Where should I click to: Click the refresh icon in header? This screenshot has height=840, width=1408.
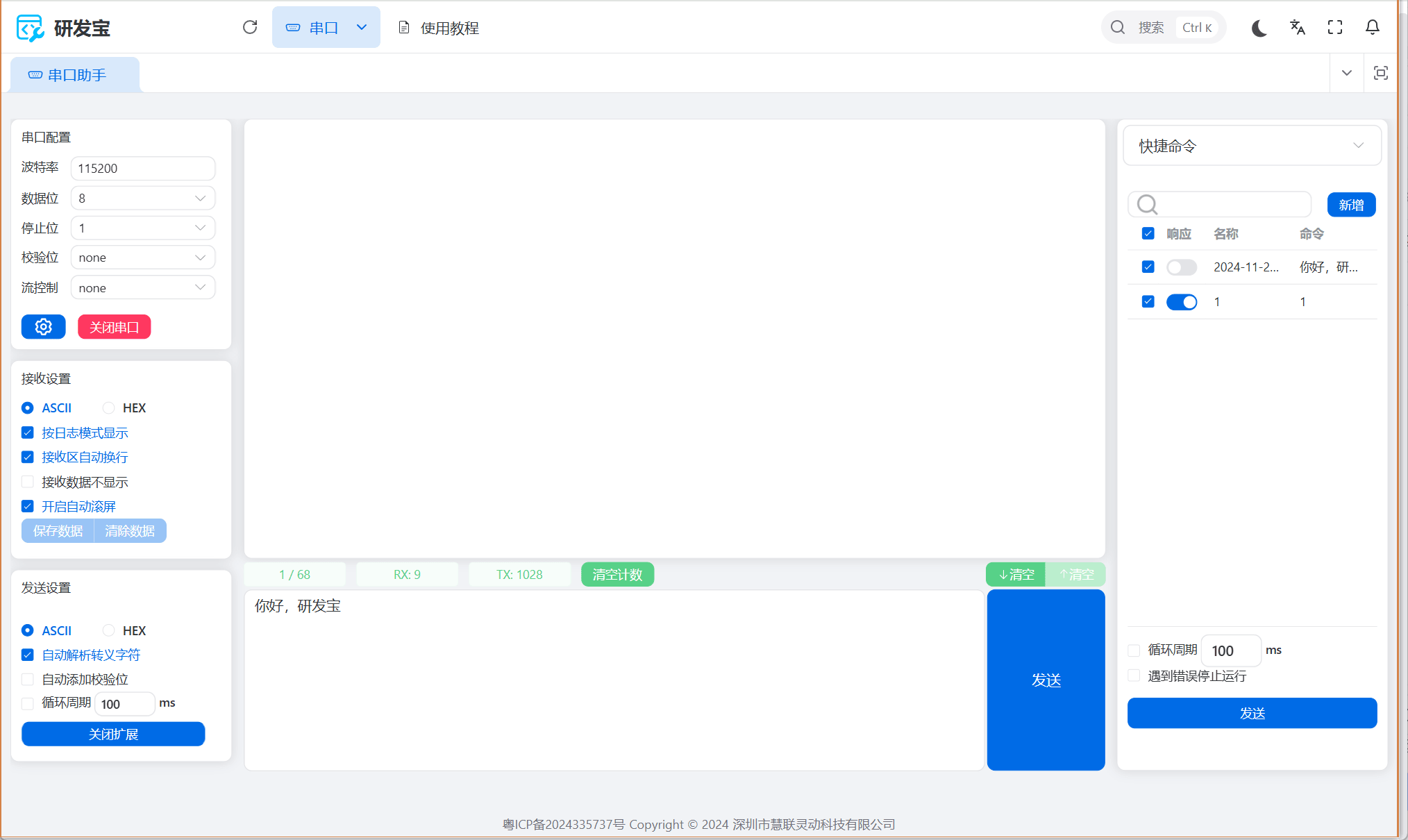pyautogui.click(x=250, y=27)
